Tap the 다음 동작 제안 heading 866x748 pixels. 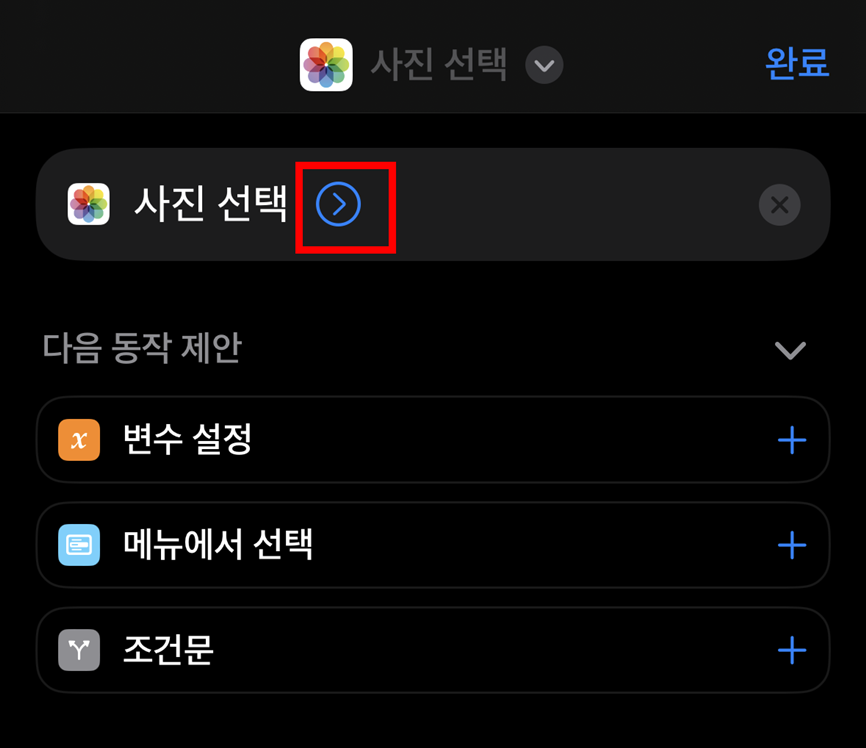[142, 348]
